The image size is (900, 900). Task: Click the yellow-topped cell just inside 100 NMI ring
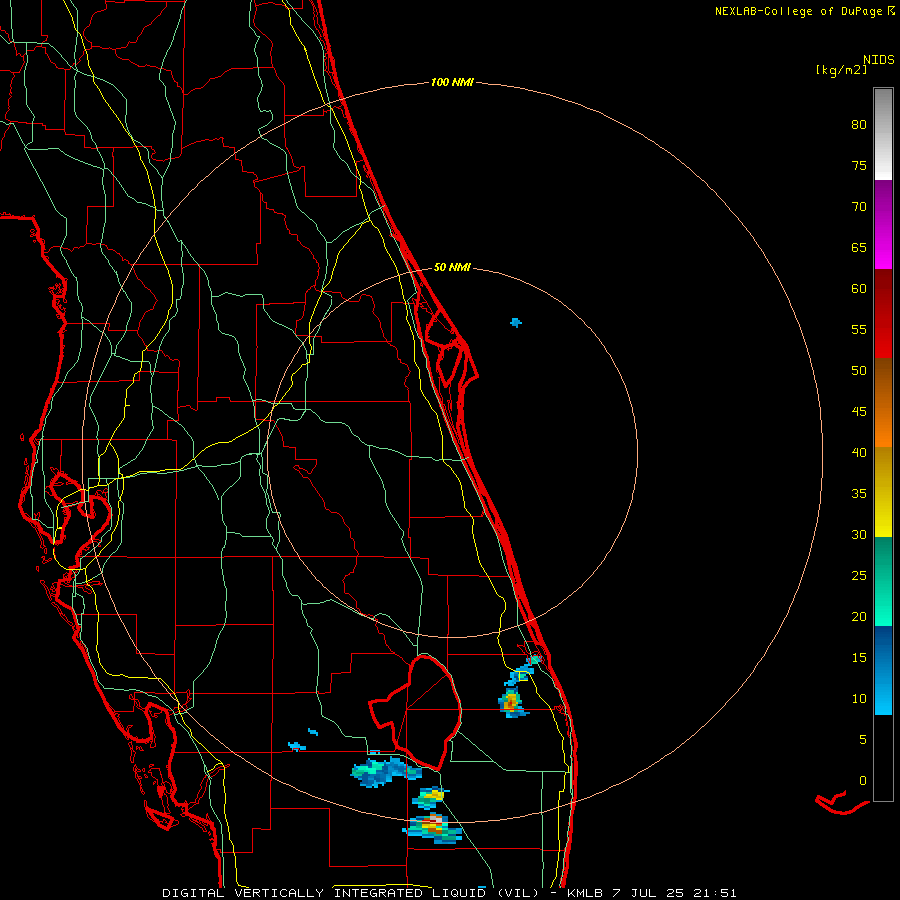coord(430,797)
